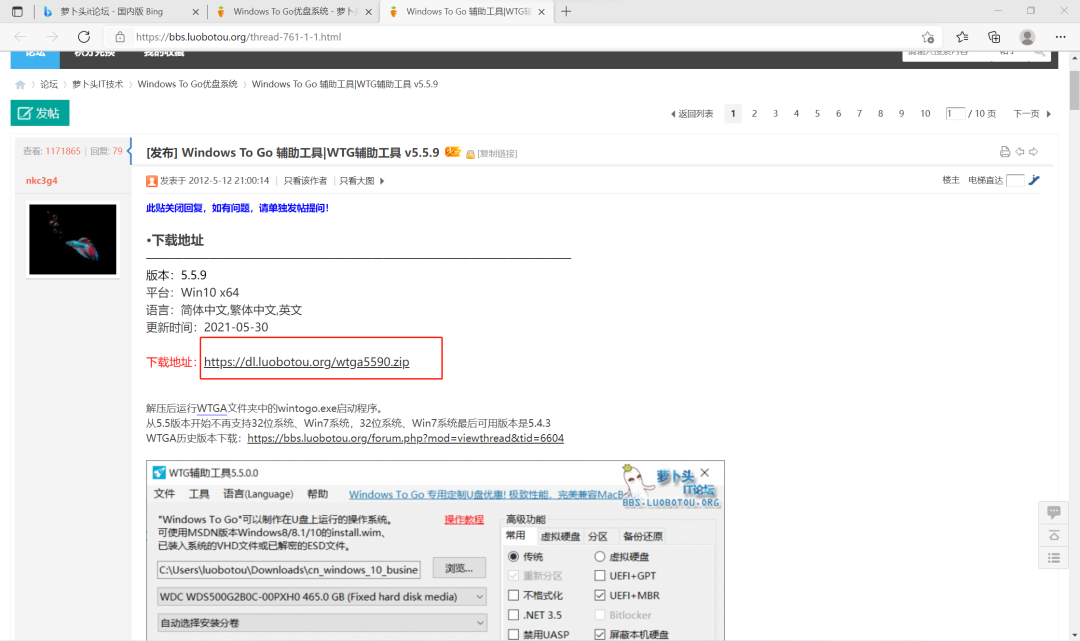Open the Collections icon in toolbar

coord(994,37)
